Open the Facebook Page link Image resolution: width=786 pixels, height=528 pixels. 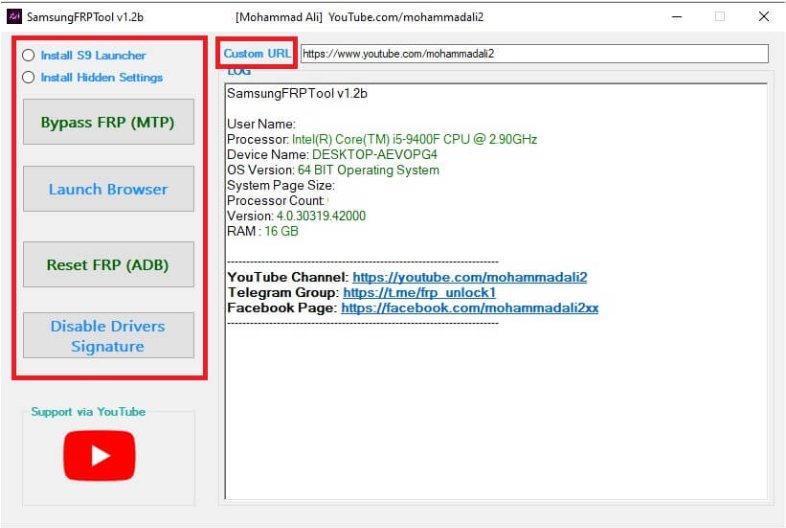coord(470,308)
